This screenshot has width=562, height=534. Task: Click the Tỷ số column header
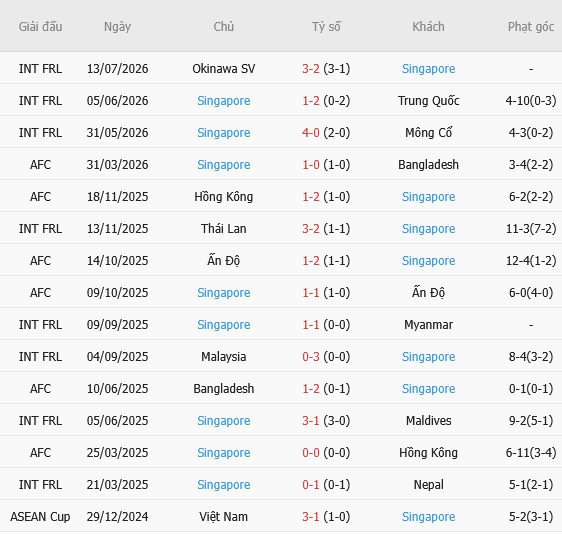tap(326, 27)
